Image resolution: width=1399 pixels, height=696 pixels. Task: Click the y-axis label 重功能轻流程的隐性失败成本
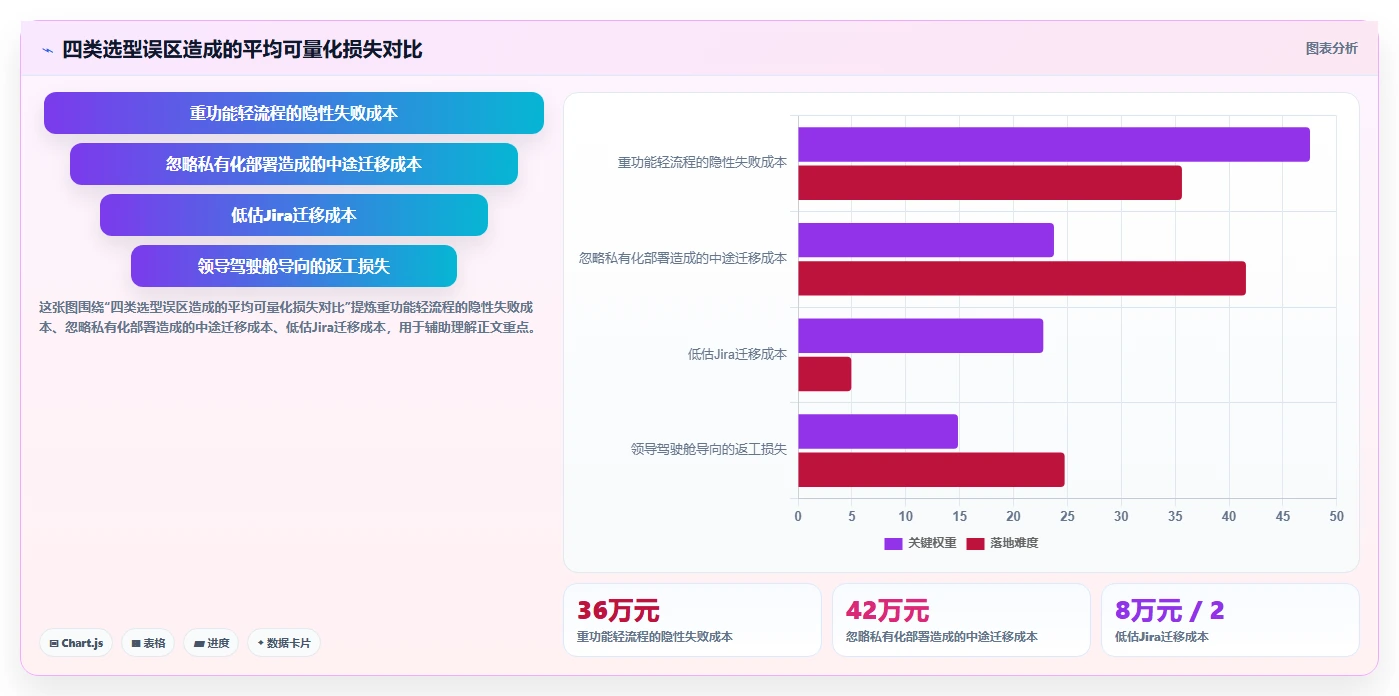pyautogui.click(x=702, y=162)
